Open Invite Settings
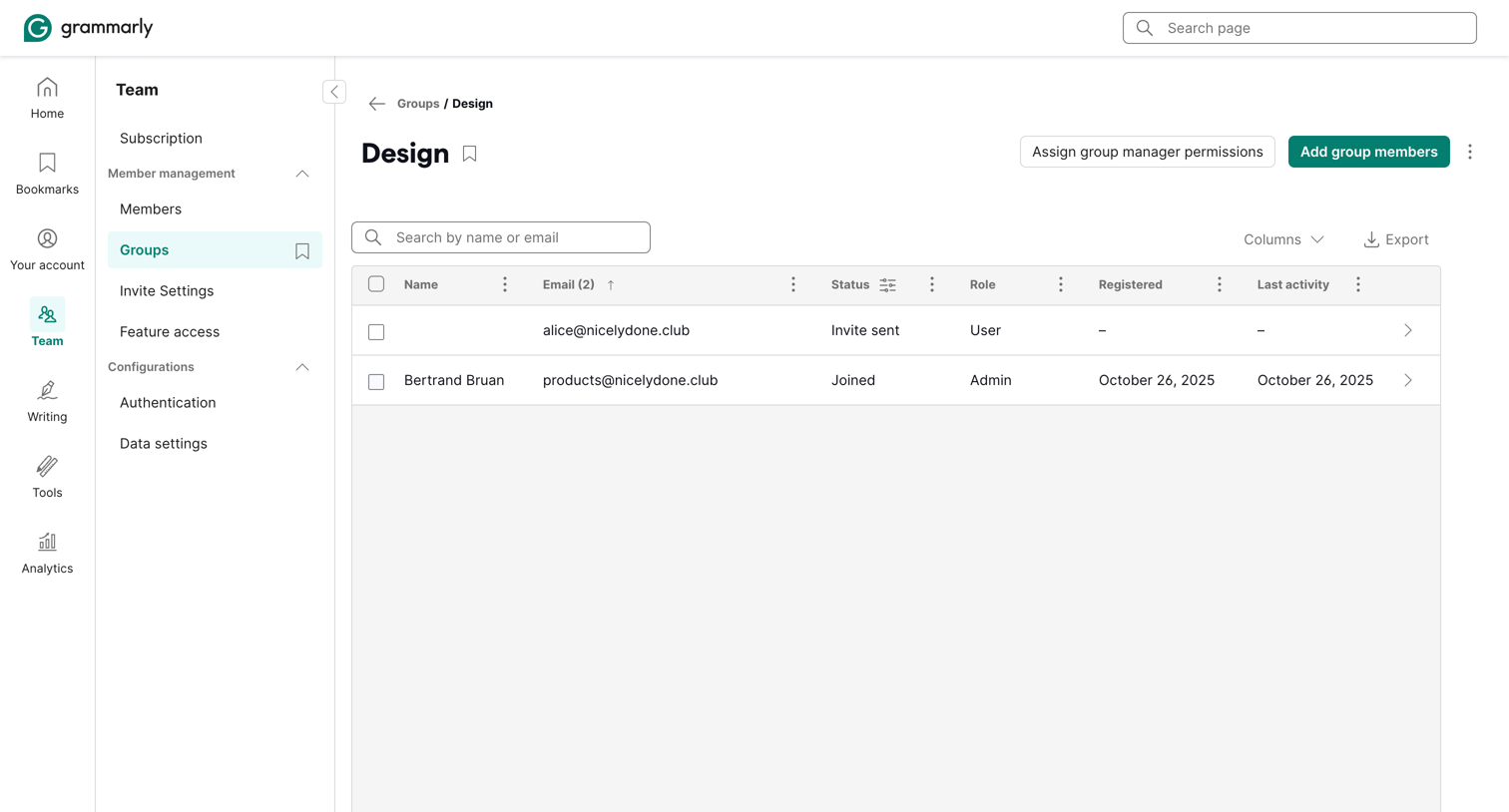Image resolution: width=1509 pixels, height=812 pixels. (167, 291)
